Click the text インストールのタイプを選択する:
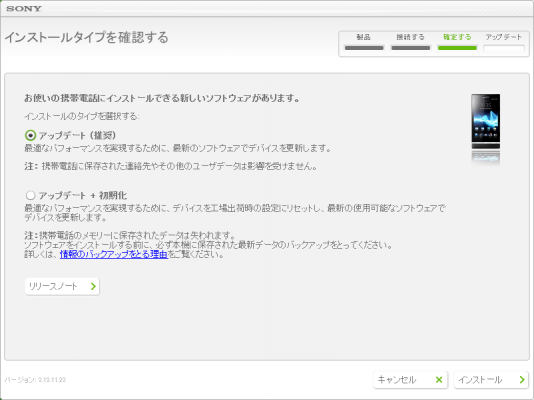The width and height of the screenshot is (534, 400). click(82, 116)
